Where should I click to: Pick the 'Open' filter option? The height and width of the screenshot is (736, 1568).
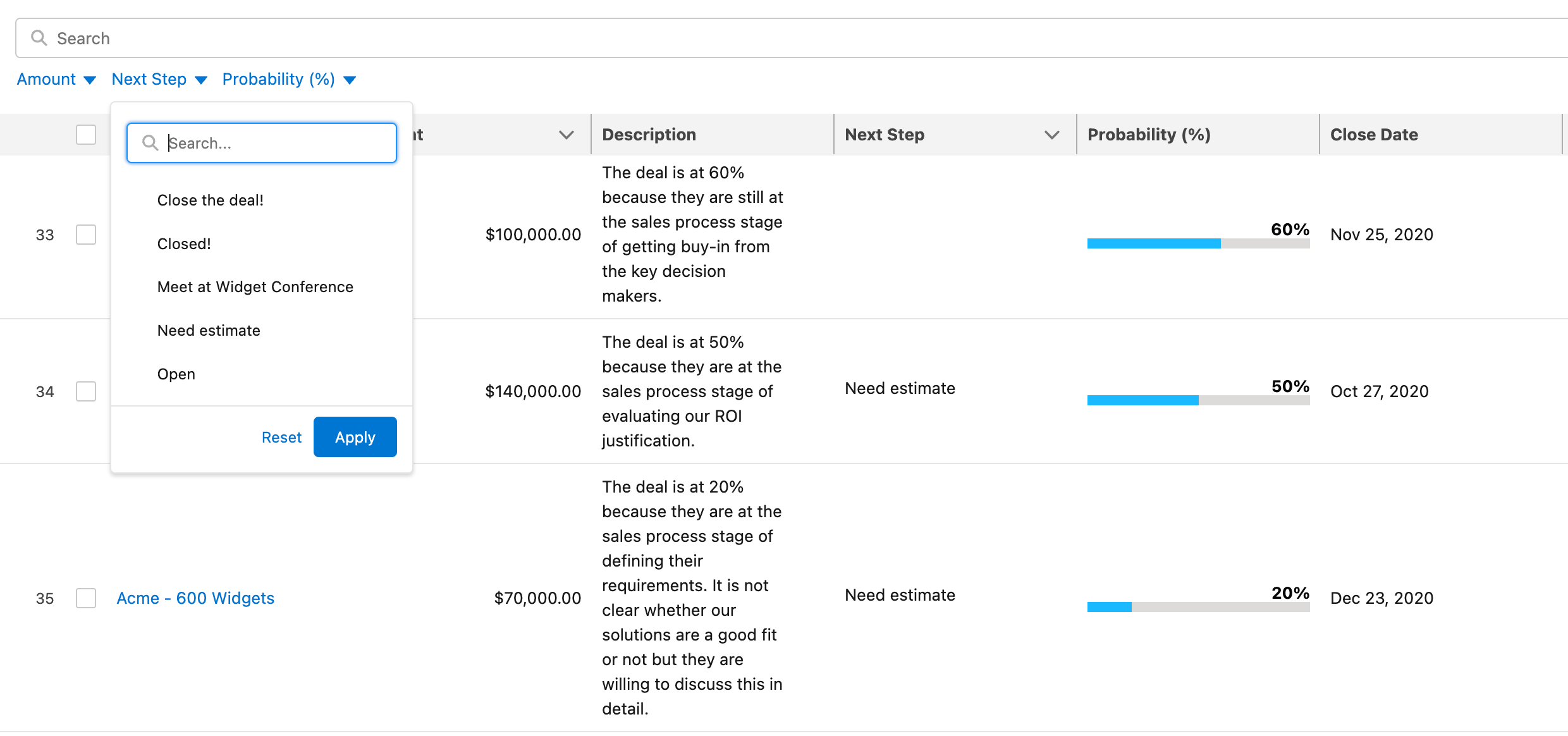(x=176, y=374)
